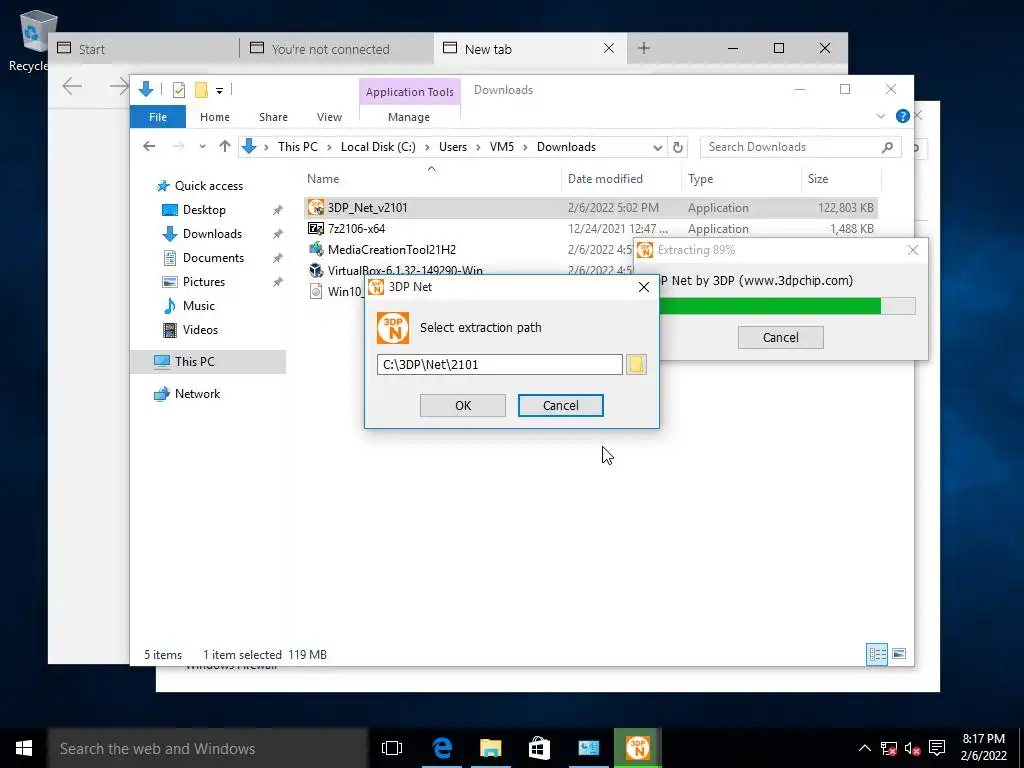Viewport: 1024px width, 768px height.
Task: Click the Properties quick access toolbar icon
Action: coord(178,90)
